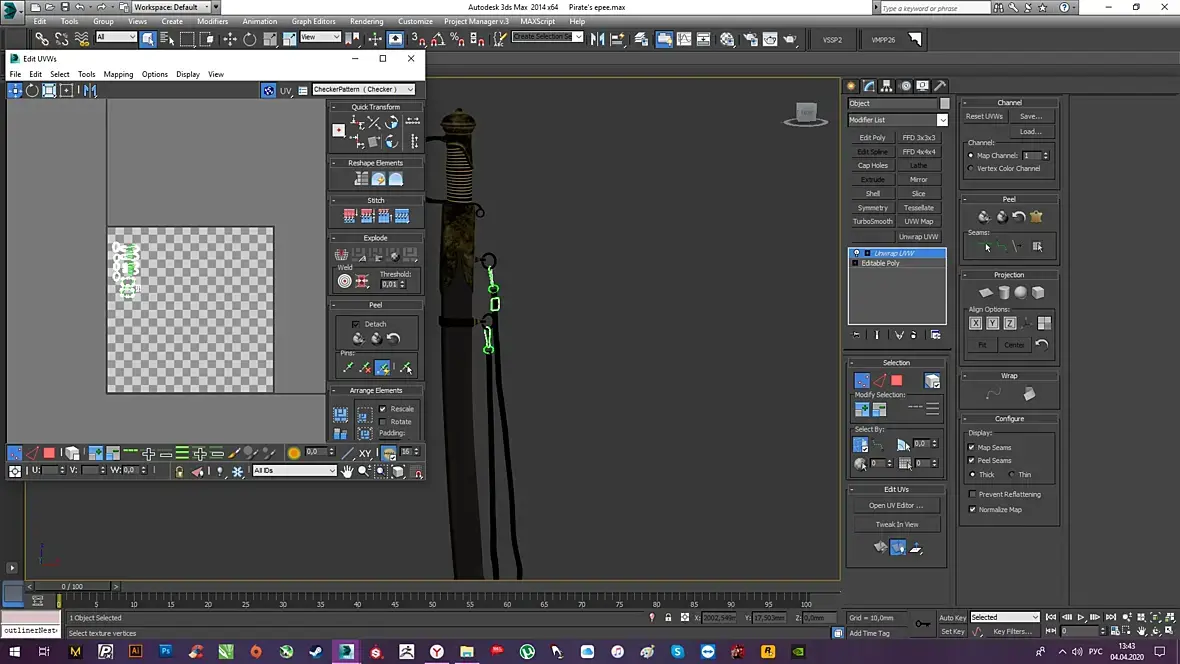Image resolution: width=1180 pixels, height=664 pixels.
Task: Select the Vertex Color Channel radio button
Action: point(971,168)
